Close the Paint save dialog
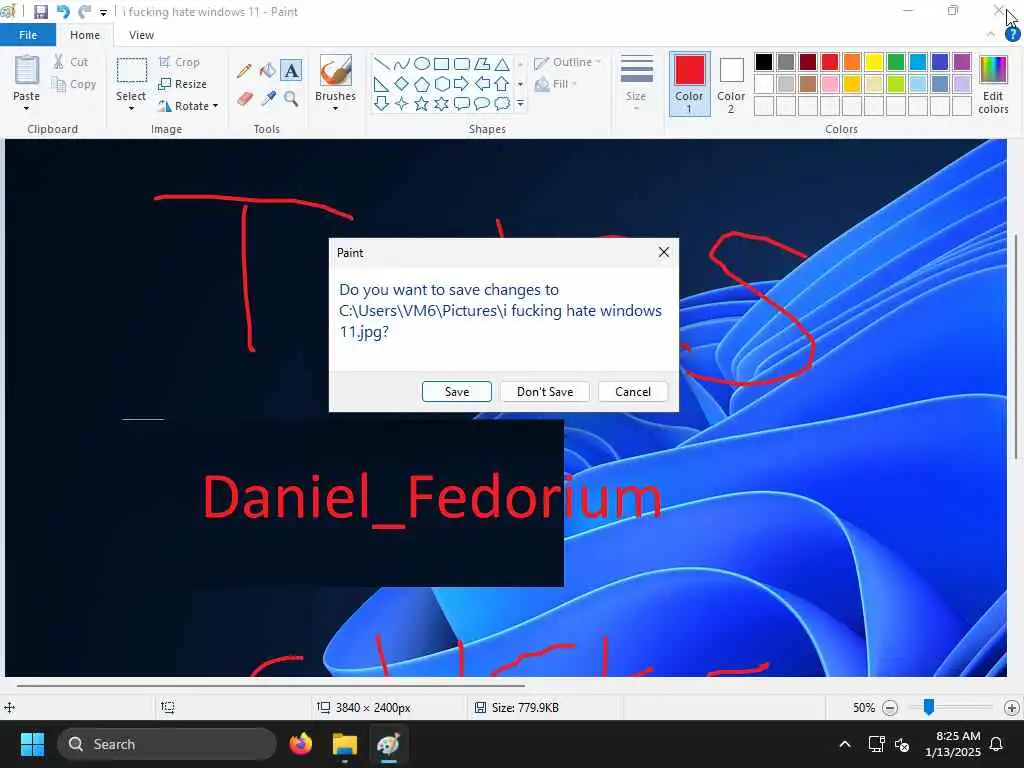This screenshot has height=768, width=1024. [664, 252]
